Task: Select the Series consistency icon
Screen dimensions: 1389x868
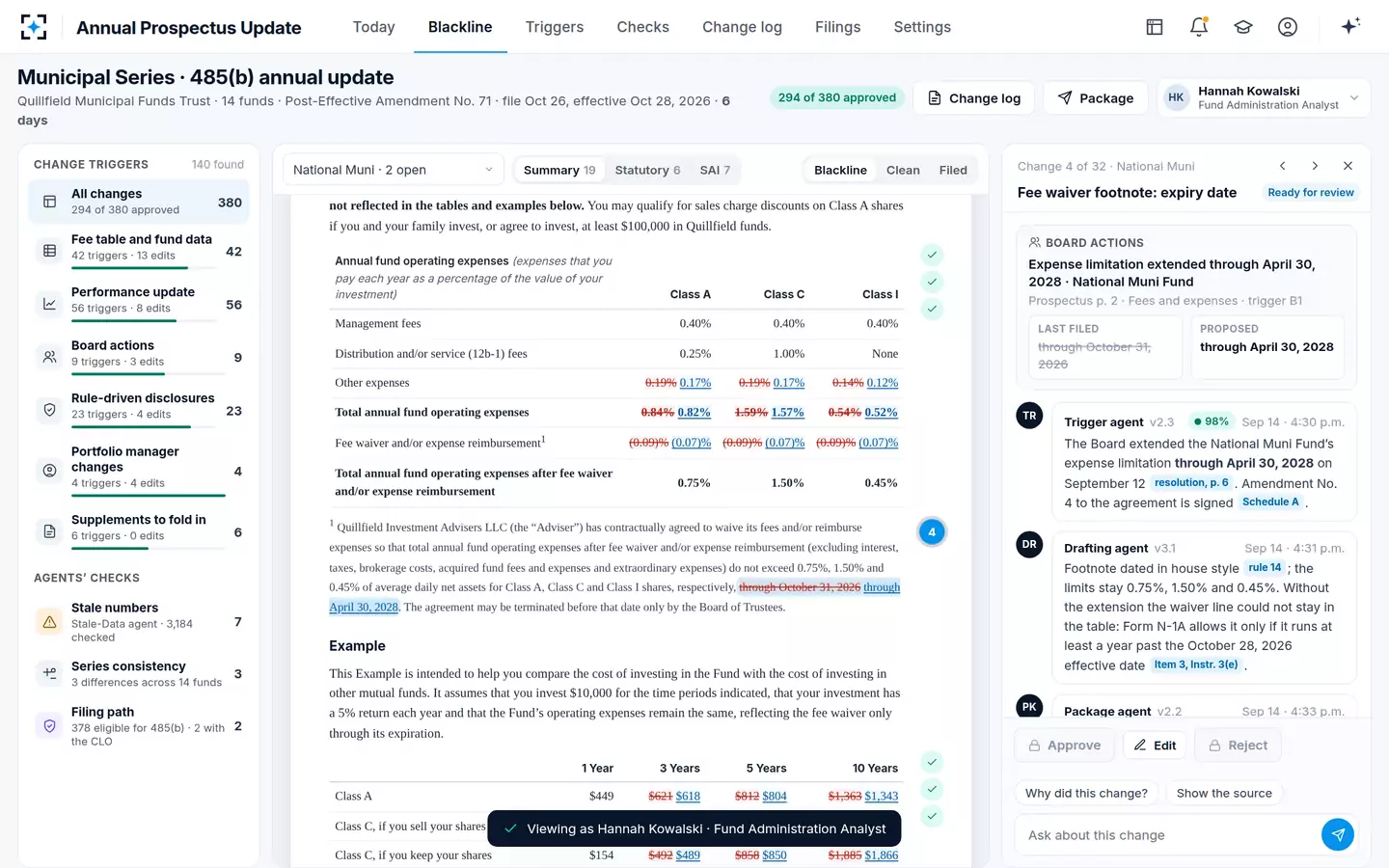Action: coord(49,673)
